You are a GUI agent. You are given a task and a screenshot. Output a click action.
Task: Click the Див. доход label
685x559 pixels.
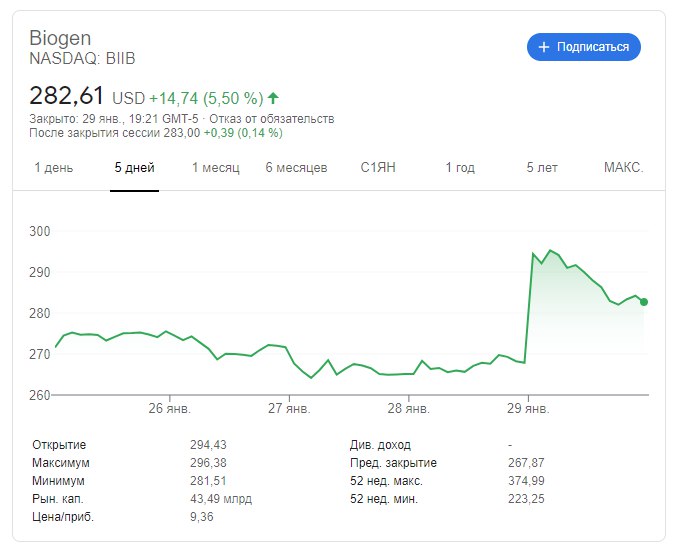coord(380,445)
